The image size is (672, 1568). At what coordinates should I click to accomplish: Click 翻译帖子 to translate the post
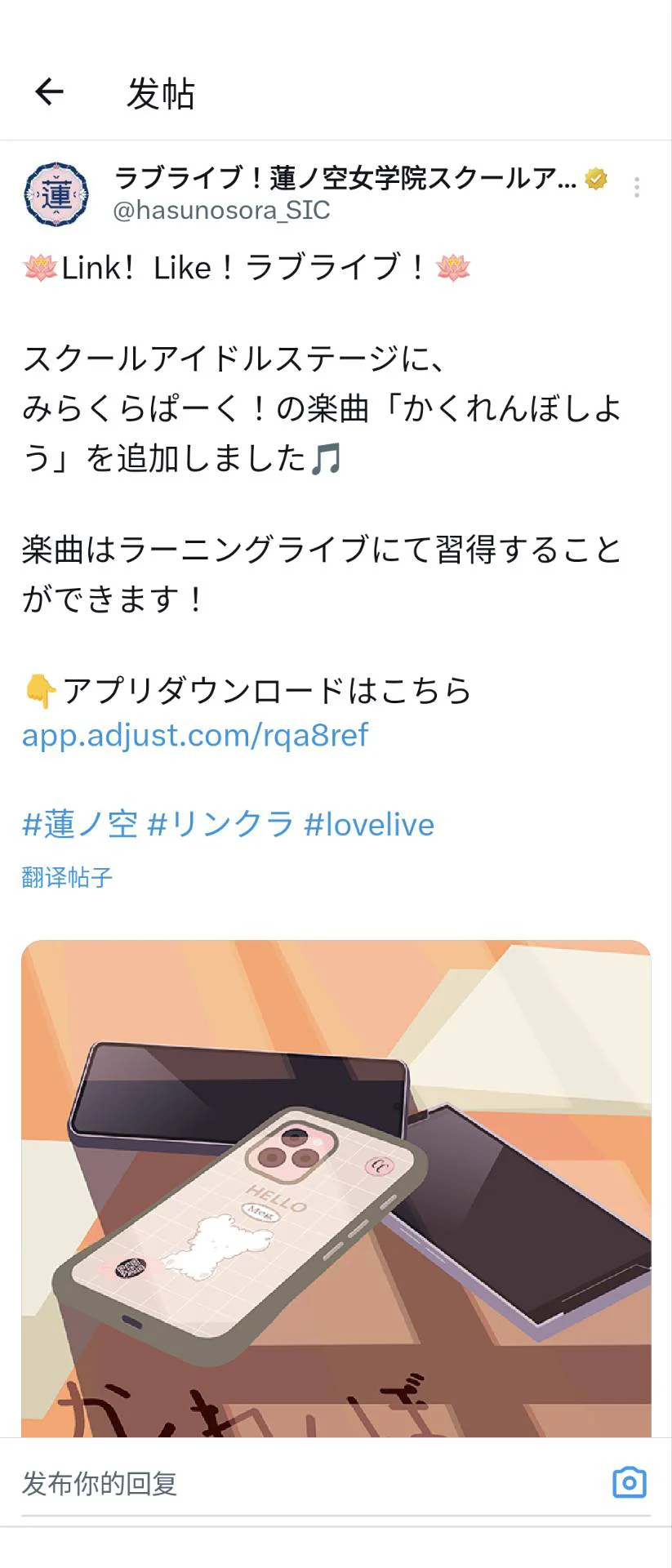click(x=67, y=878)
